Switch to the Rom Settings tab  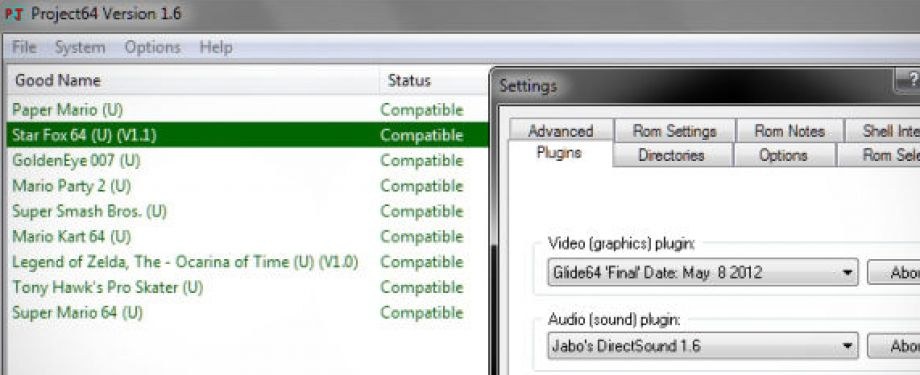point(674,131)
